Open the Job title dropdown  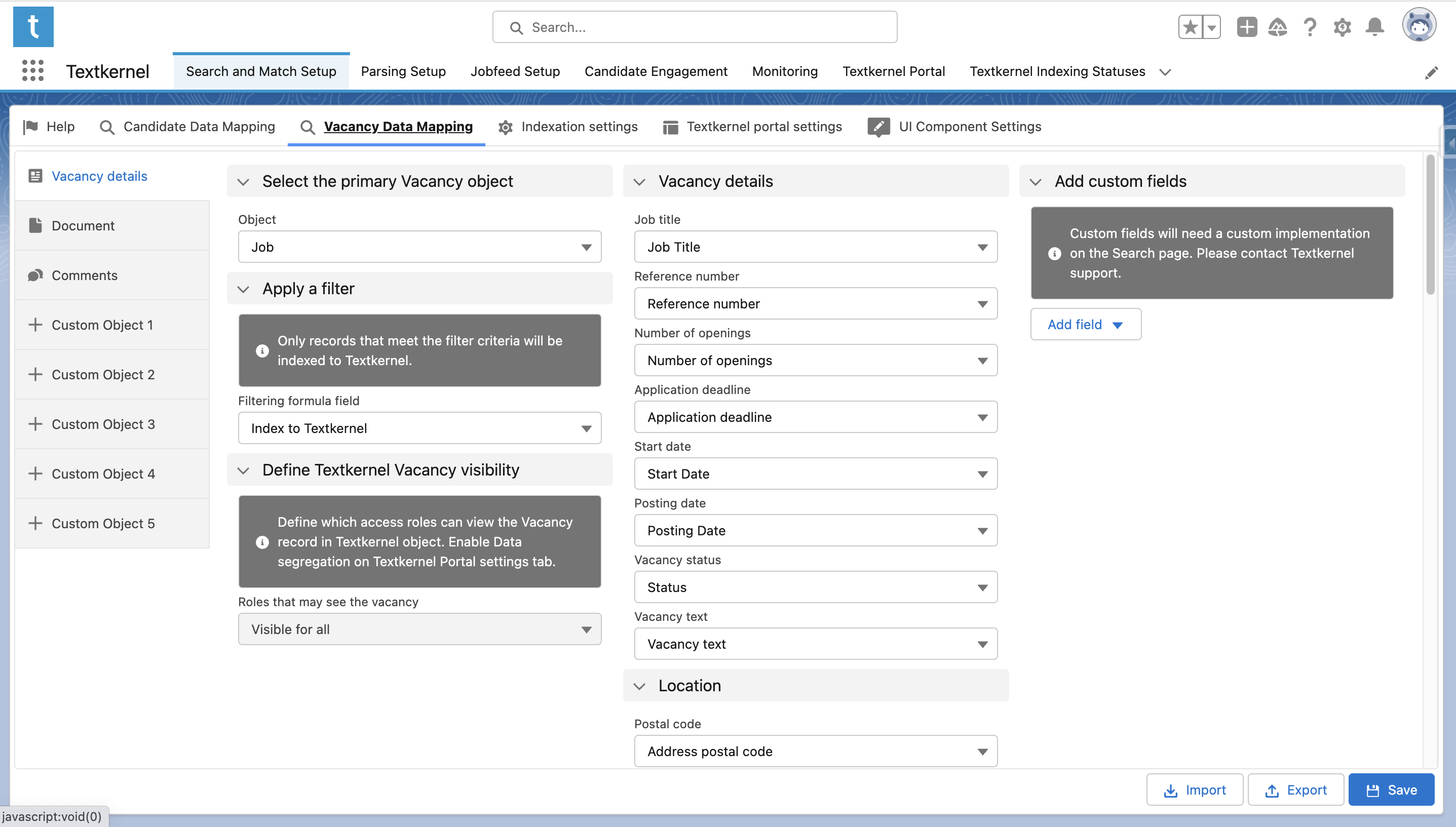(x=816, y=247)
